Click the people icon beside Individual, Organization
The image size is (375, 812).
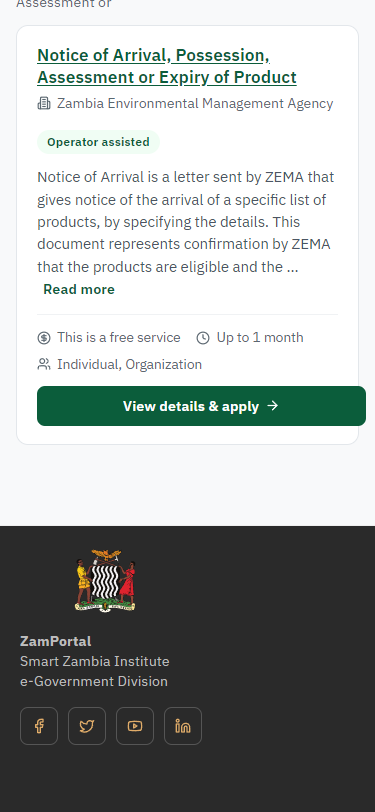pos(44,365)
